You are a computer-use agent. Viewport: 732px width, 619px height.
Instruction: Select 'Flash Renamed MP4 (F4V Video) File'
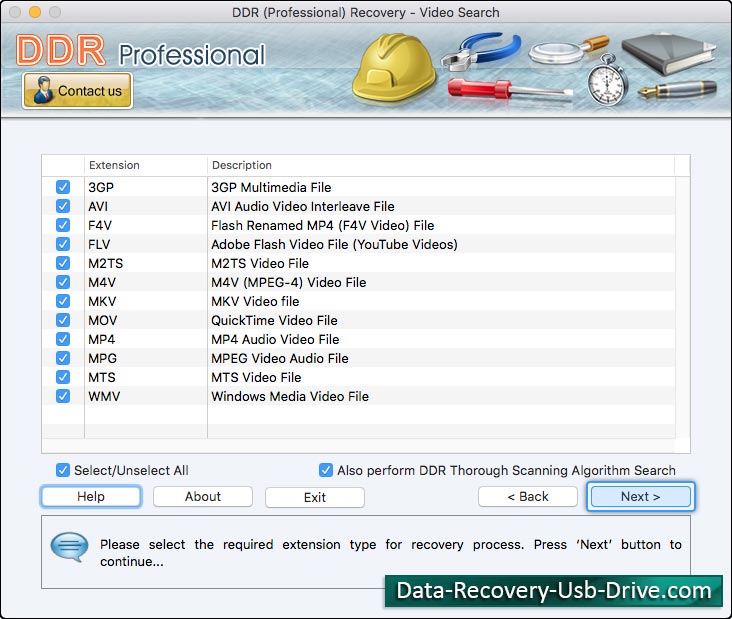[323, 225]
